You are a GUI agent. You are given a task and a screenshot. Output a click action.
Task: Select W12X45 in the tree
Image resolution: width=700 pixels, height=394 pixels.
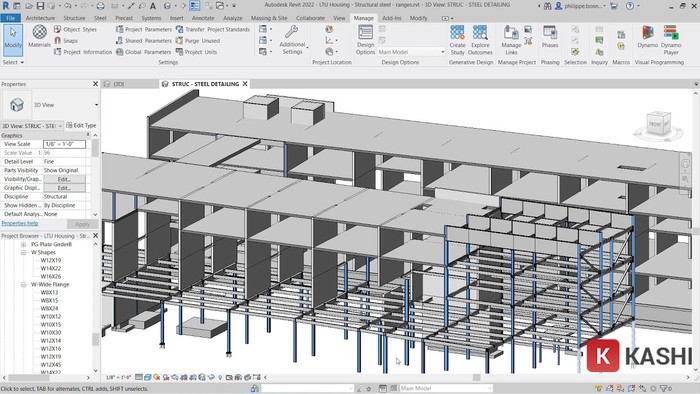point(50,365)
